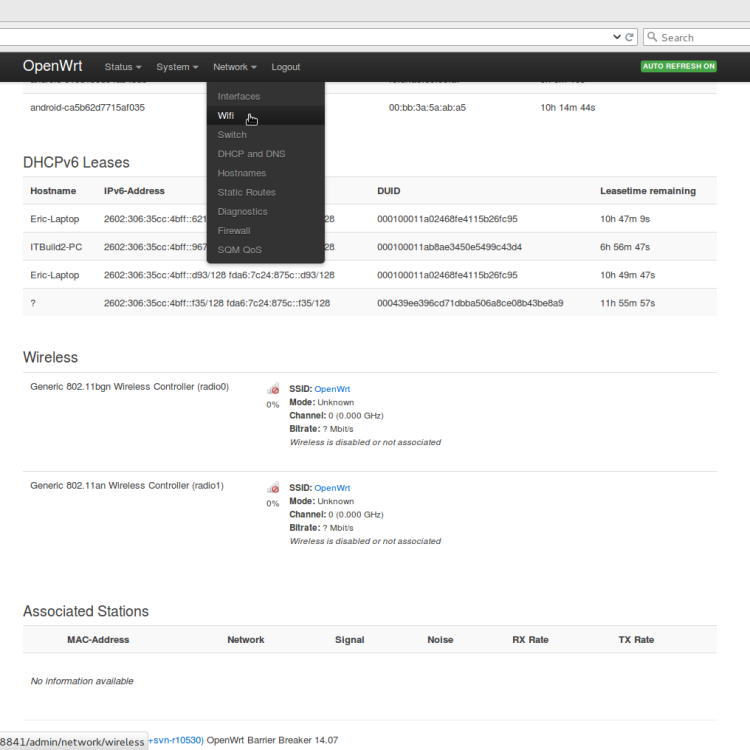Open Static Routes from the menu
This screenshot has height=750, width=750.
coord(246,192)
